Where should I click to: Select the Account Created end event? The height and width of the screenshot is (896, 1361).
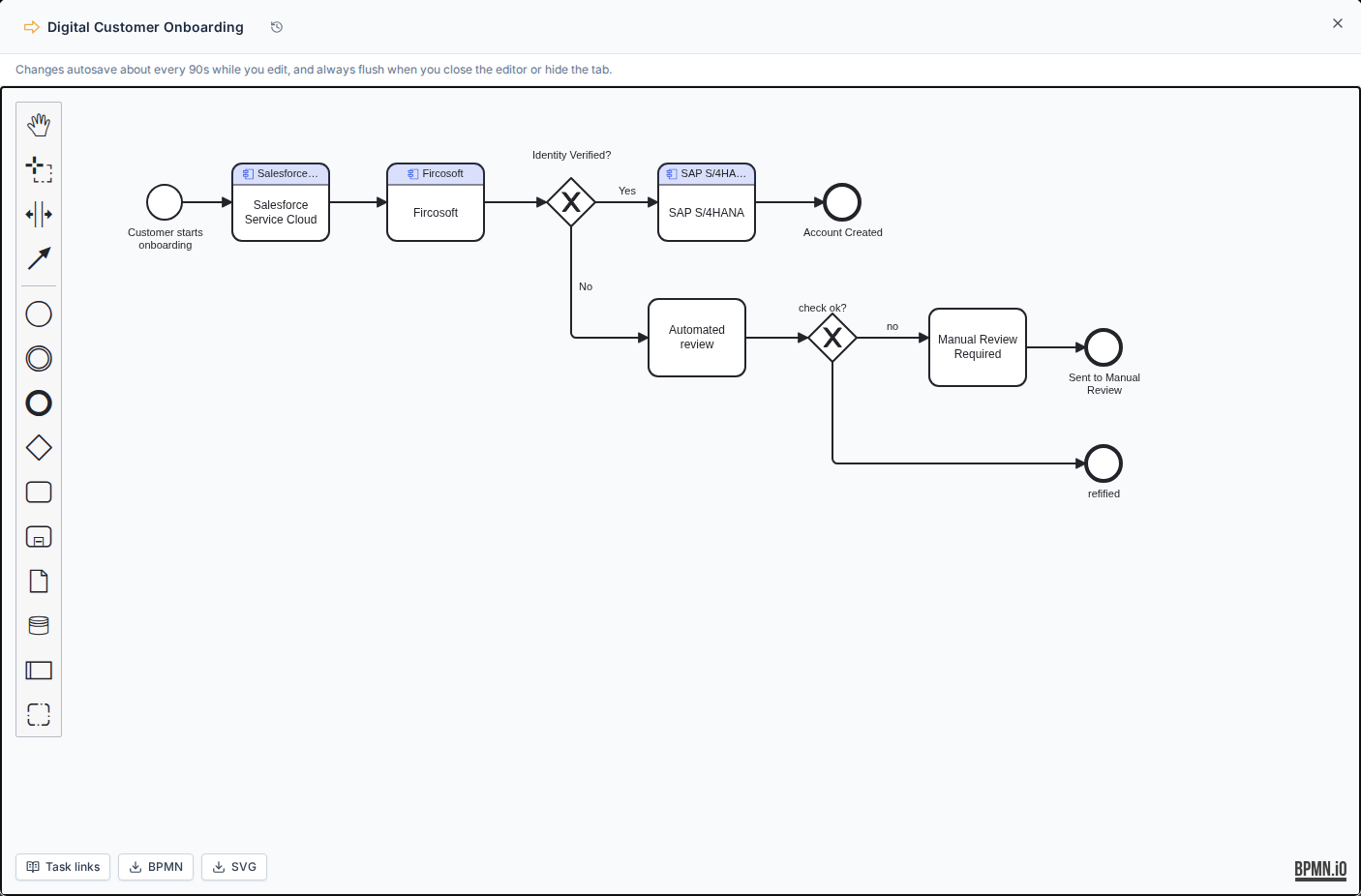click(842, 202)
